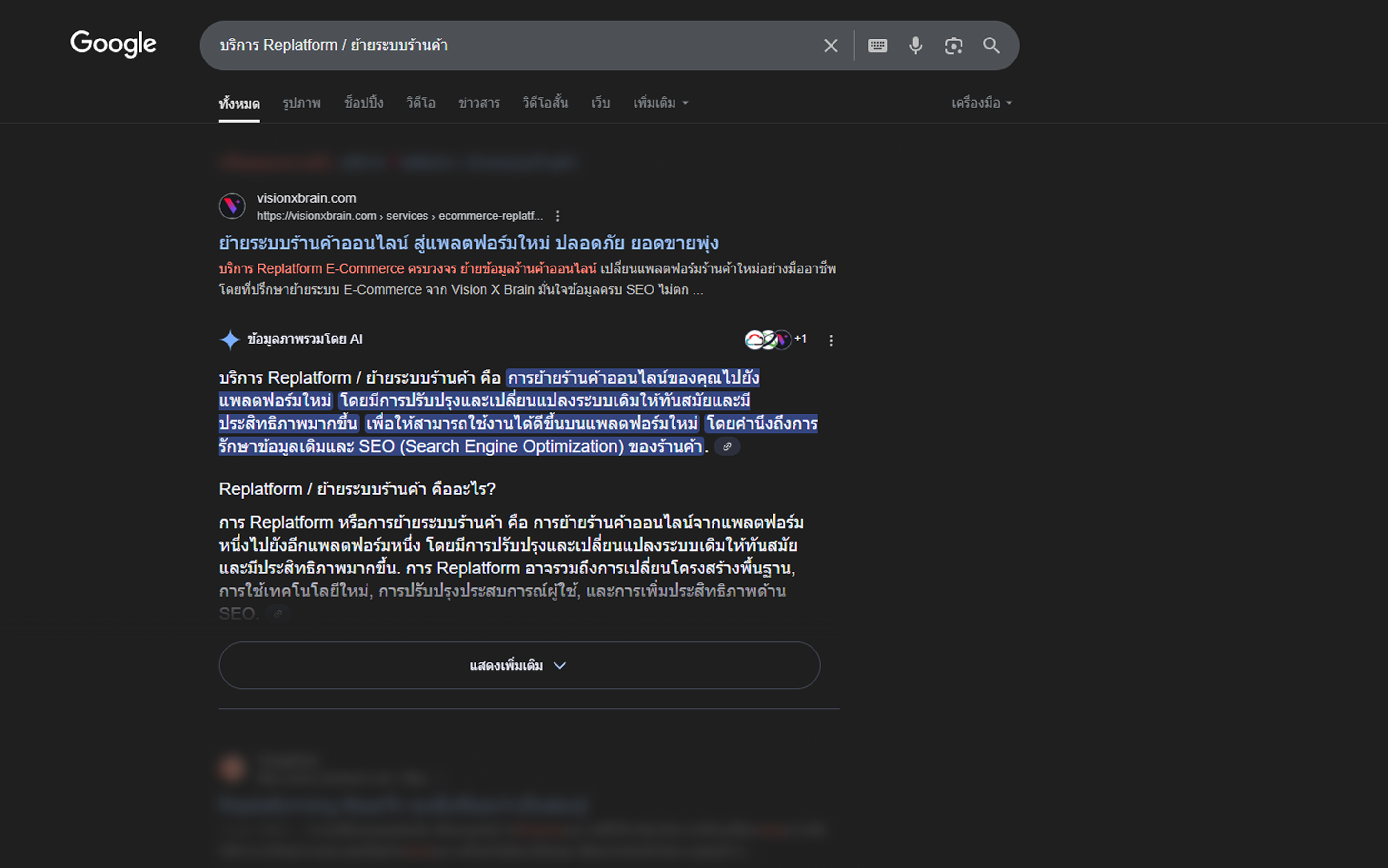
Task: Switch to the วิดีโอสั้น tab
Action: [x=545, y=103]
